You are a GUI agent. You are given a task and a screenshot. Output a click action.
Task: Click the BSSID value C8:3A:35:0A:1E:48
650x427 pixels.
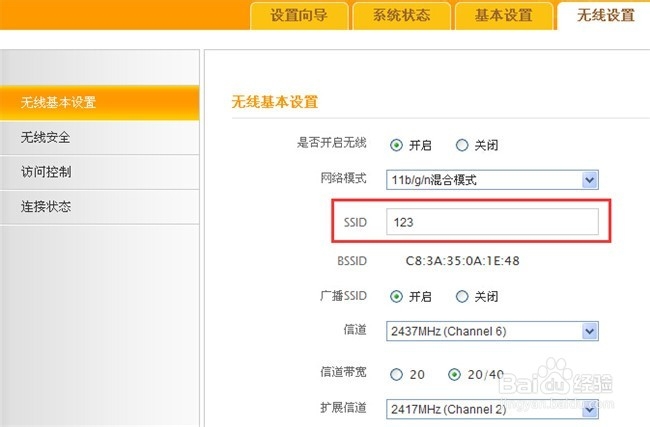click(x=462, y=261)
